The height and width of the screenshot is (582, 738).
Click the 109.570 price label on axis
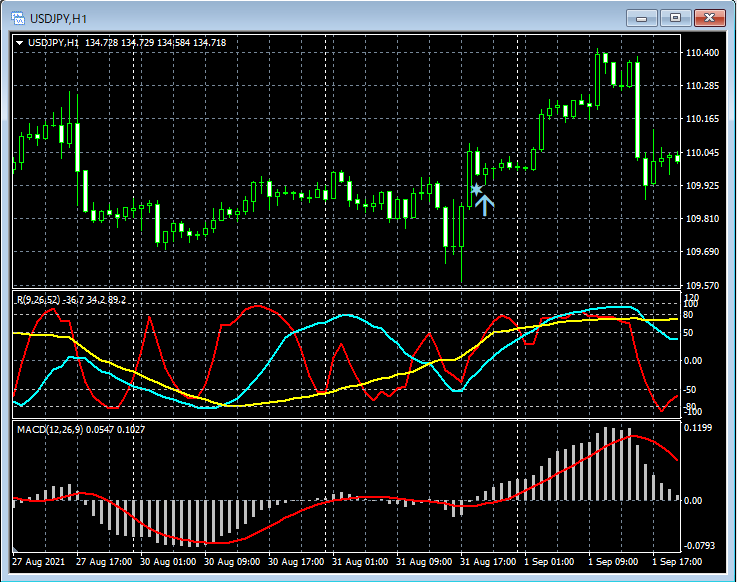point(704,285)
